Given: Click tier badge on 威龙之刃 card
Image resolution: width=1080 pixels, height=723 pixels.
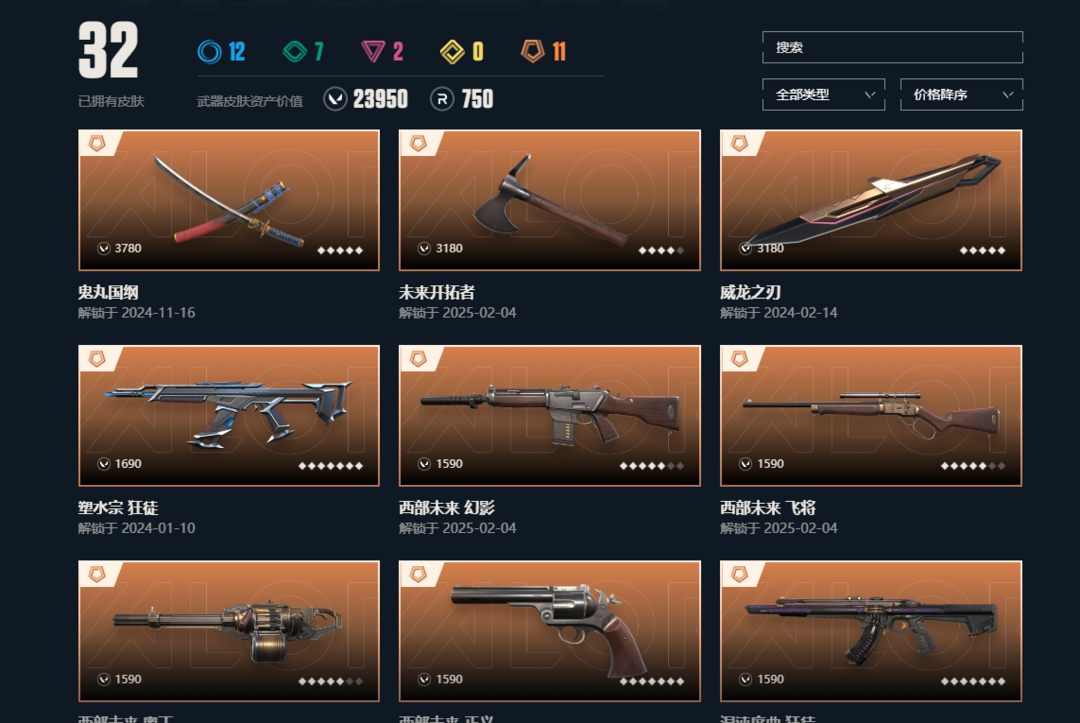Looking at the screenshot, I should coord(739,143).
